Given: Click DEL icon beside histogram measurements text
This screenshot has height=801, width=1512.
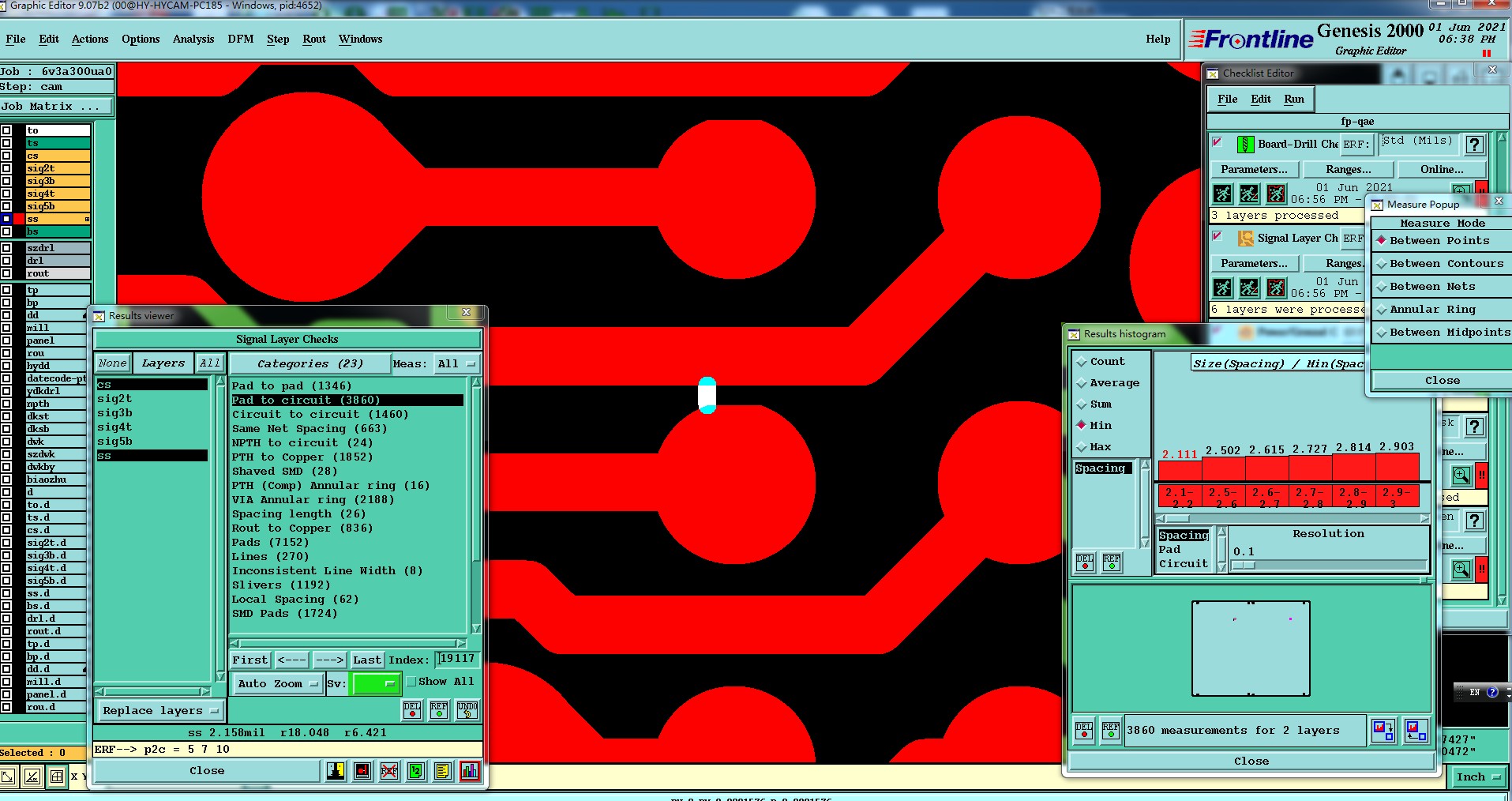Looking at the screenshot, I should click(1084, 730).
